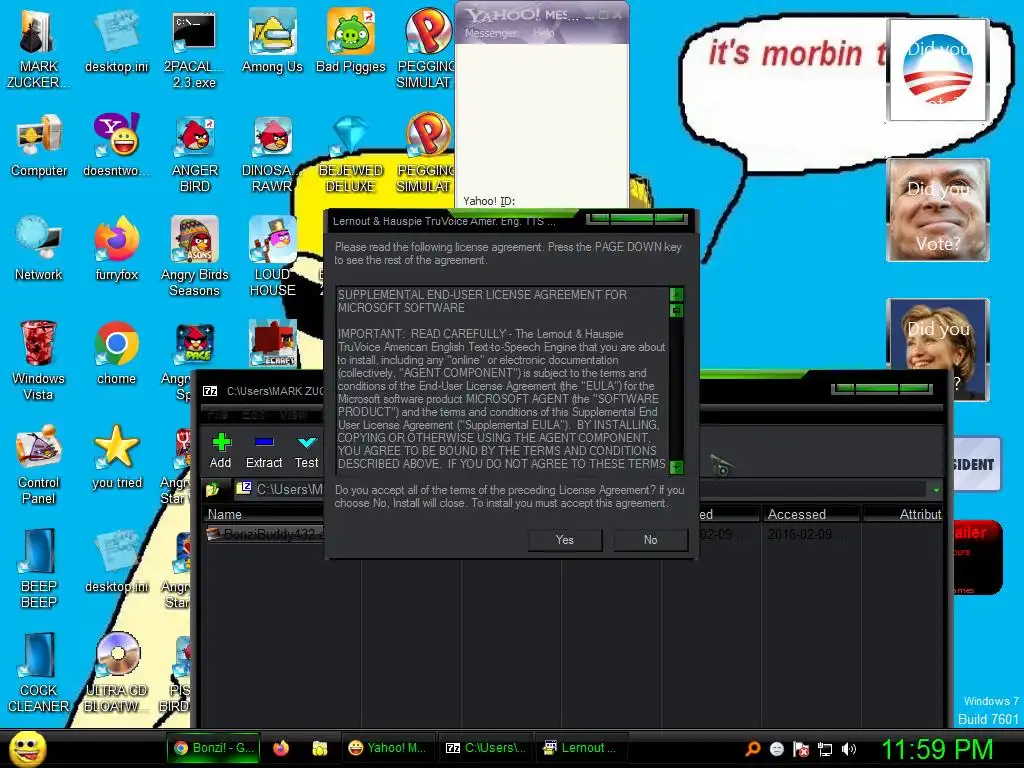
Task: Launch the chome browser shortcut
Action: [116, 353]
